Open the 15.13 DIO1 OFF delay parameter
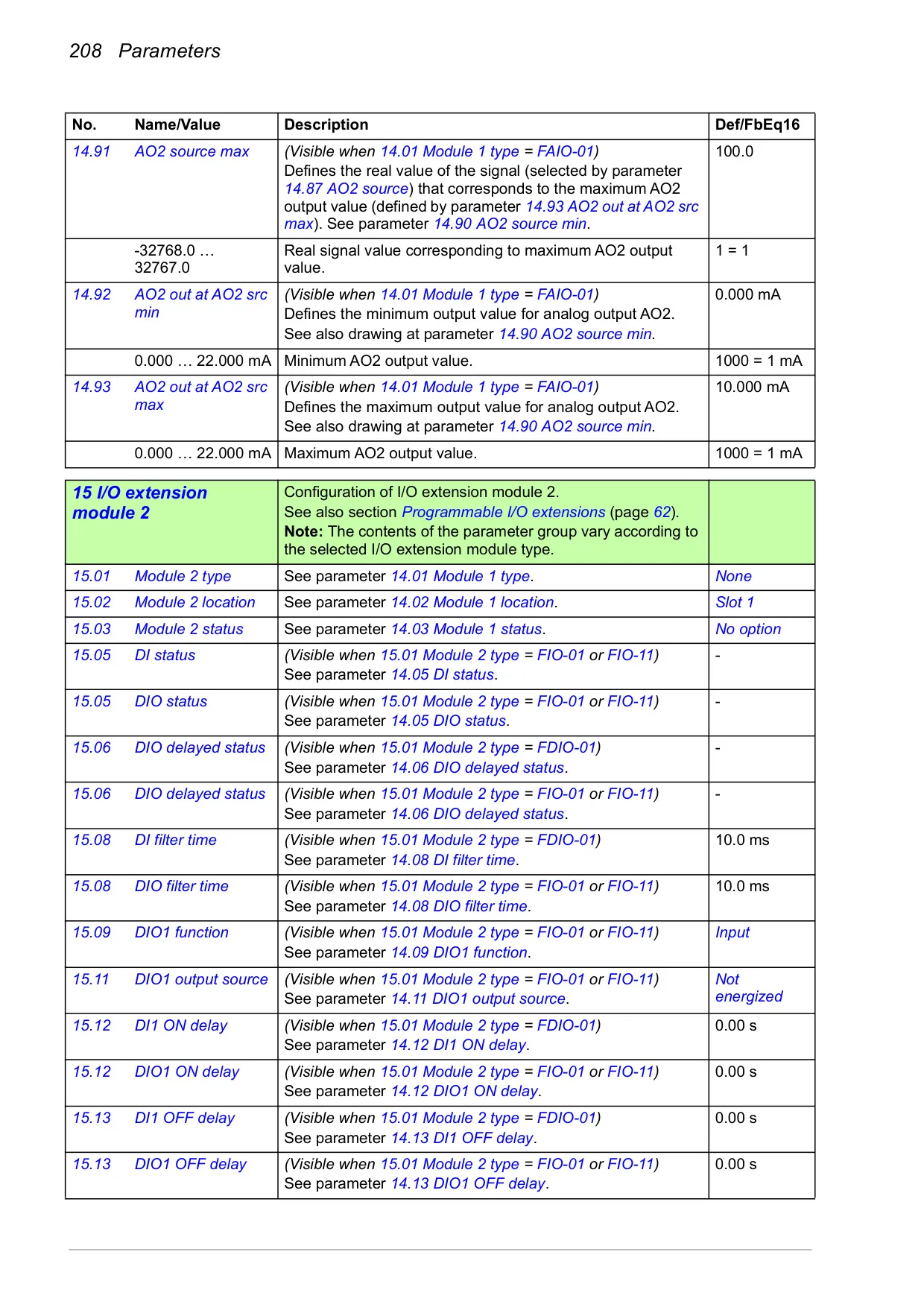Viewport: 924px width, 1313px height. pos(159,1164)
